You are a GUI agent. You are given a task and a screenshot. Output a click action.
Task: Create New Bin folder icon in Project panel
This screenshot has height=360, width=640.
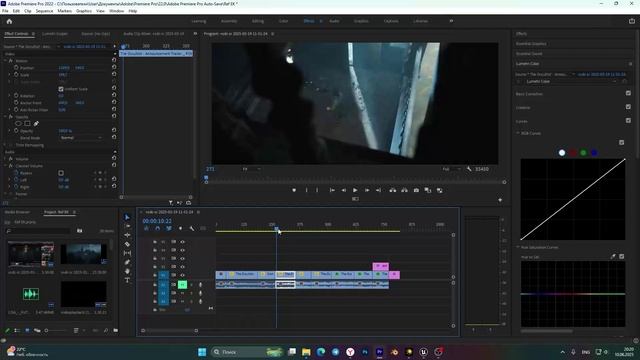116,330
